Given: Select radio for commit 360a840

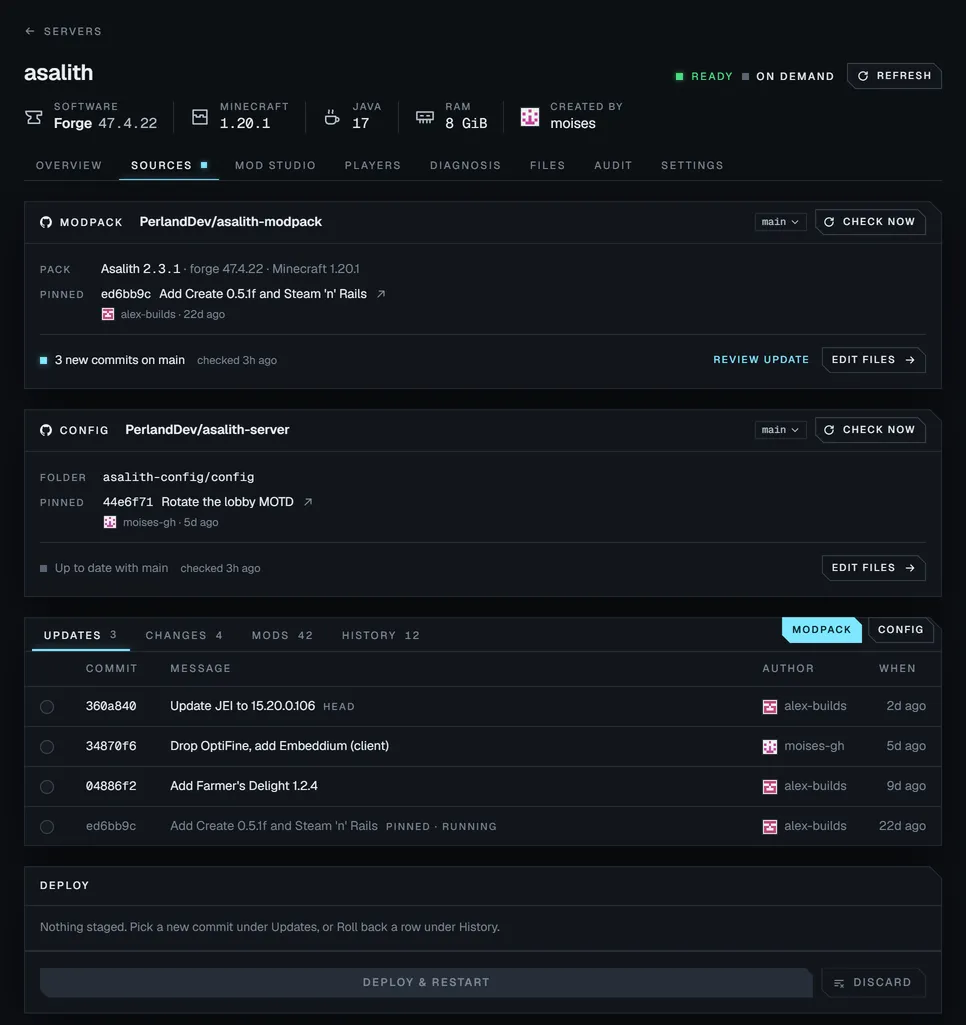Looking at the screenshot, I should [47, 707].
